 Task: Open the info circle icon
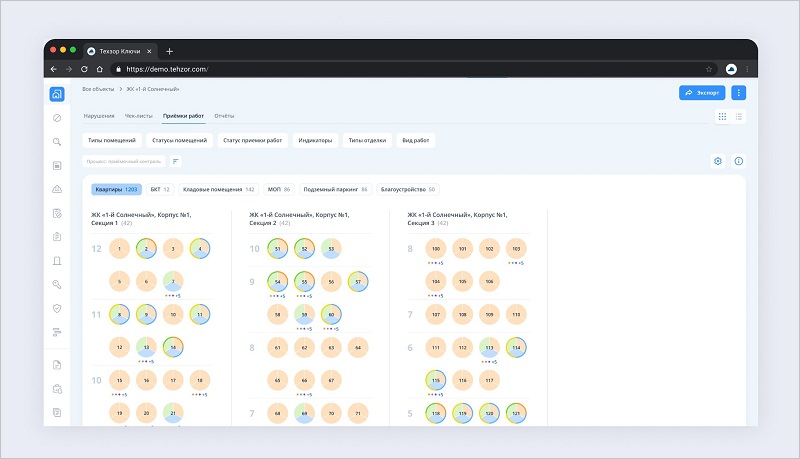[x=739, y=161]
